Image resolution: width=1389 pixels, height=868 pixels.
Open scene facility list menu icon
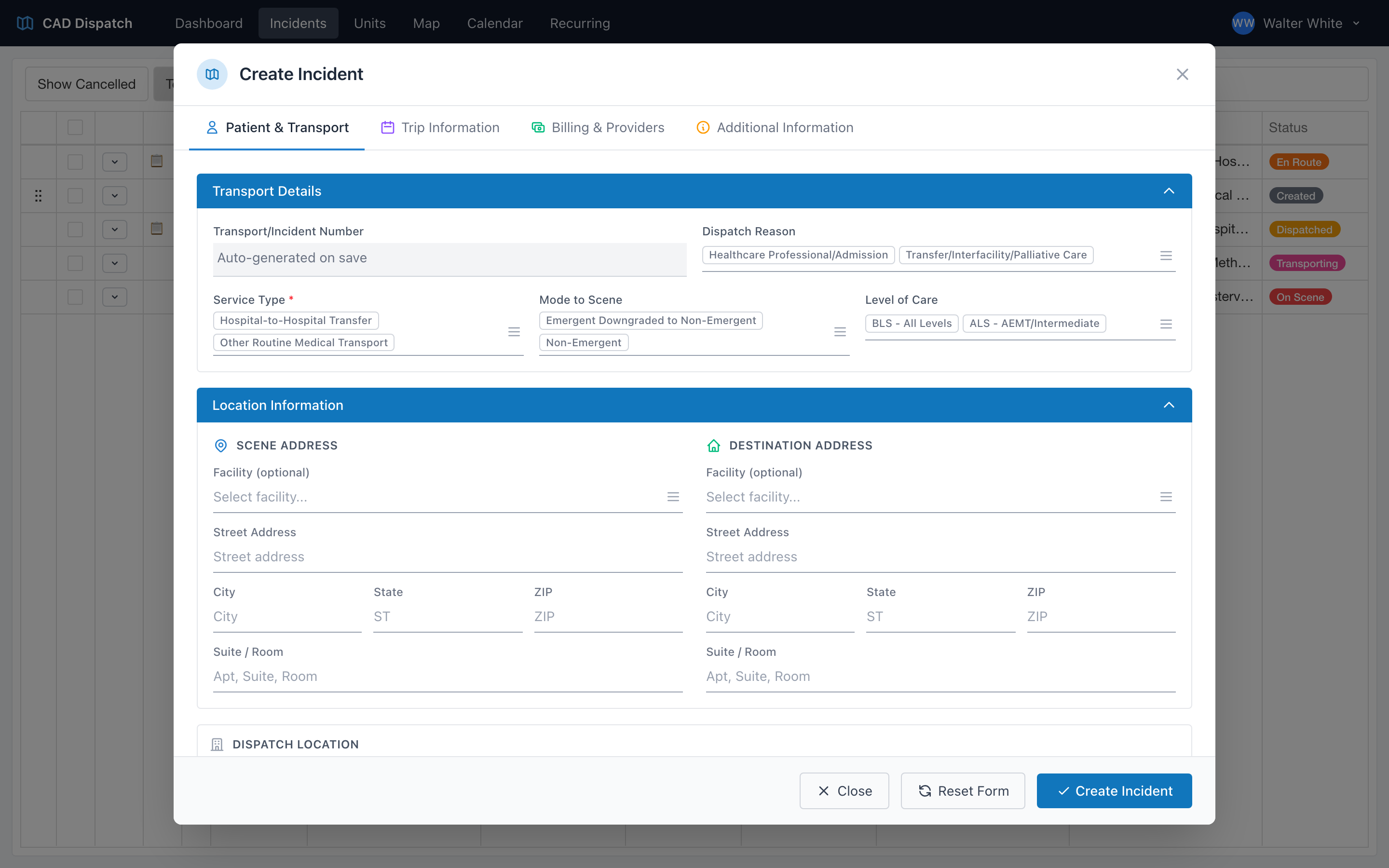pos(673,497)
